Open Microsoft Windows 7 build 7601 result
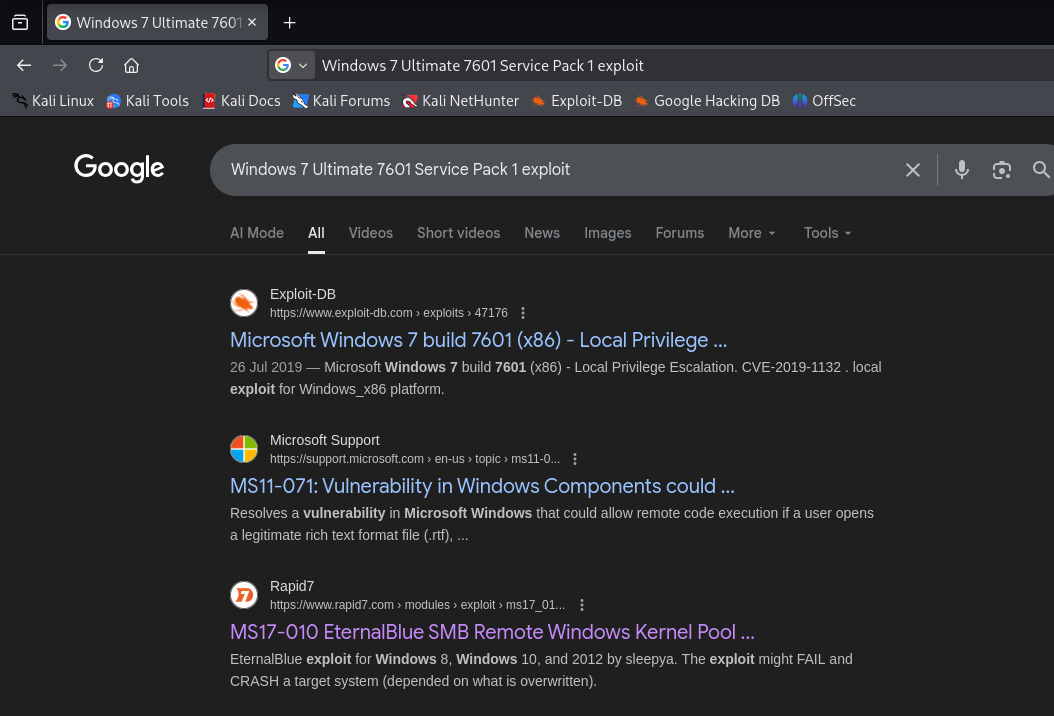The width and height of the screenshot is (1054, 716). pos(479,340)
